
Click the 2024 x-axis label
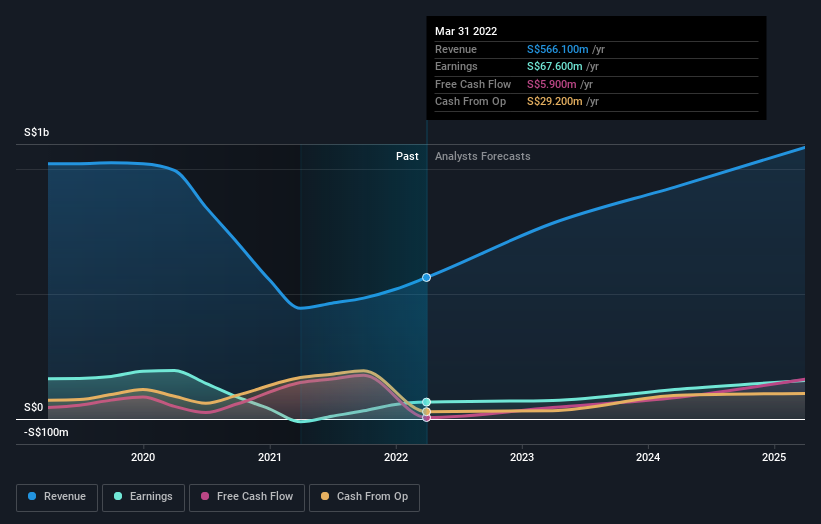pos(648,458)
